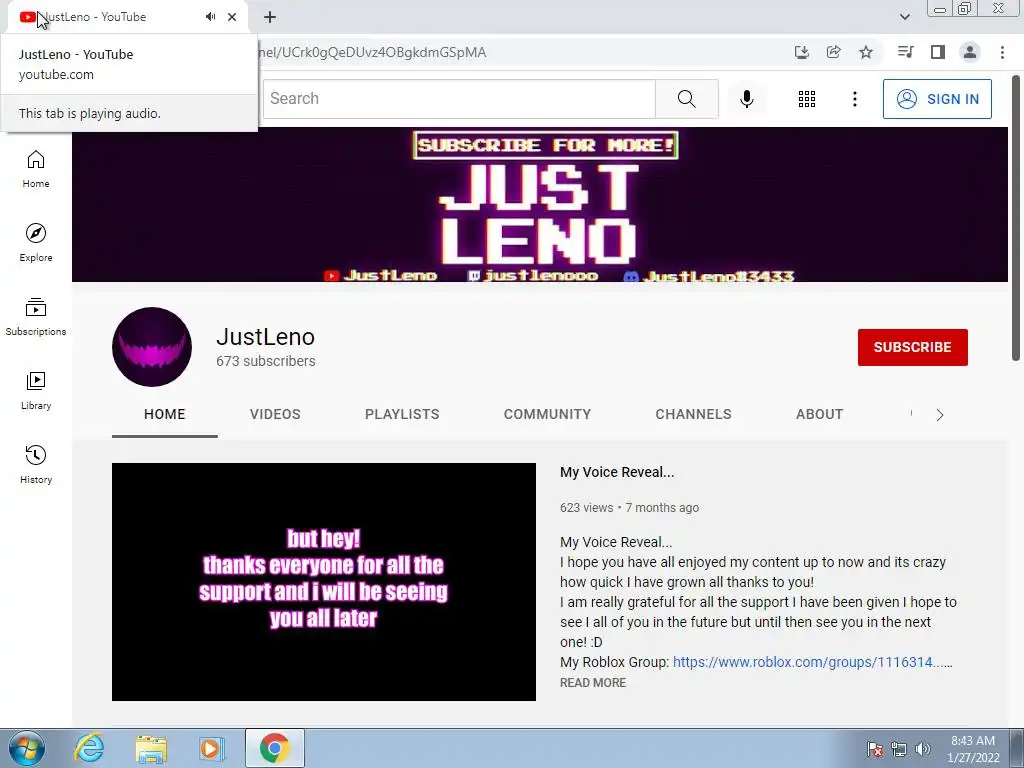Switch to the COMMUNITY tab
Image resolution: width=1024 pixels, height=768 pixels.
pos(547,414)
